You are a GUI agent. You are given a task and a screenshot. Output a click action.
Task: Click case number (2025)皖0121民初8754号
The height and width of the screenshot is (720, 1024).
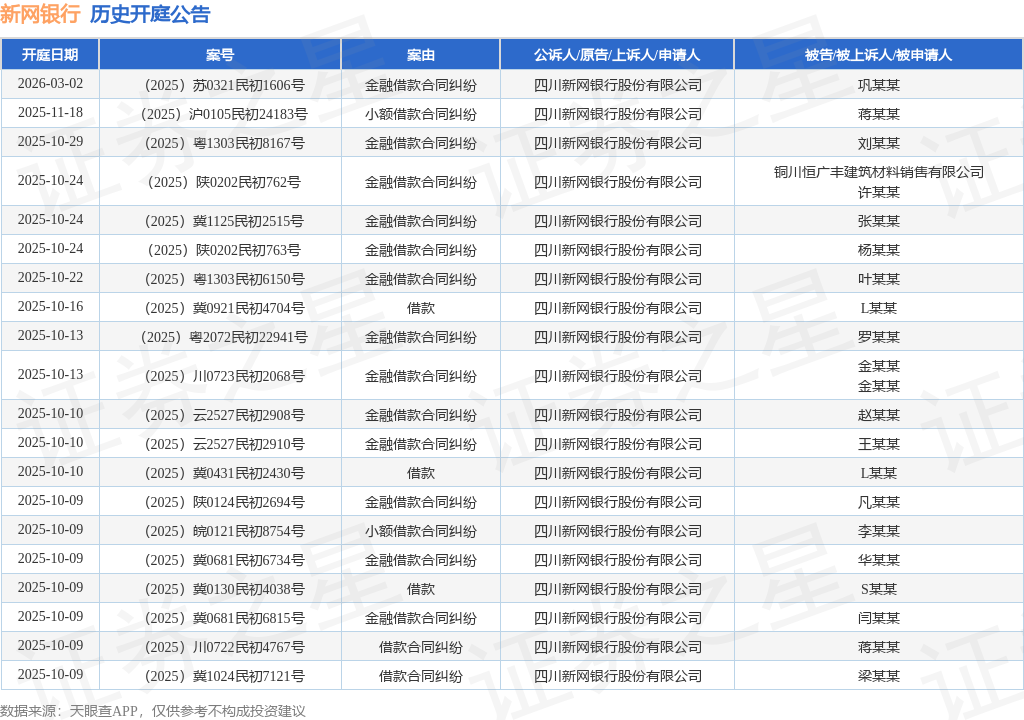(x=224, y=531)
